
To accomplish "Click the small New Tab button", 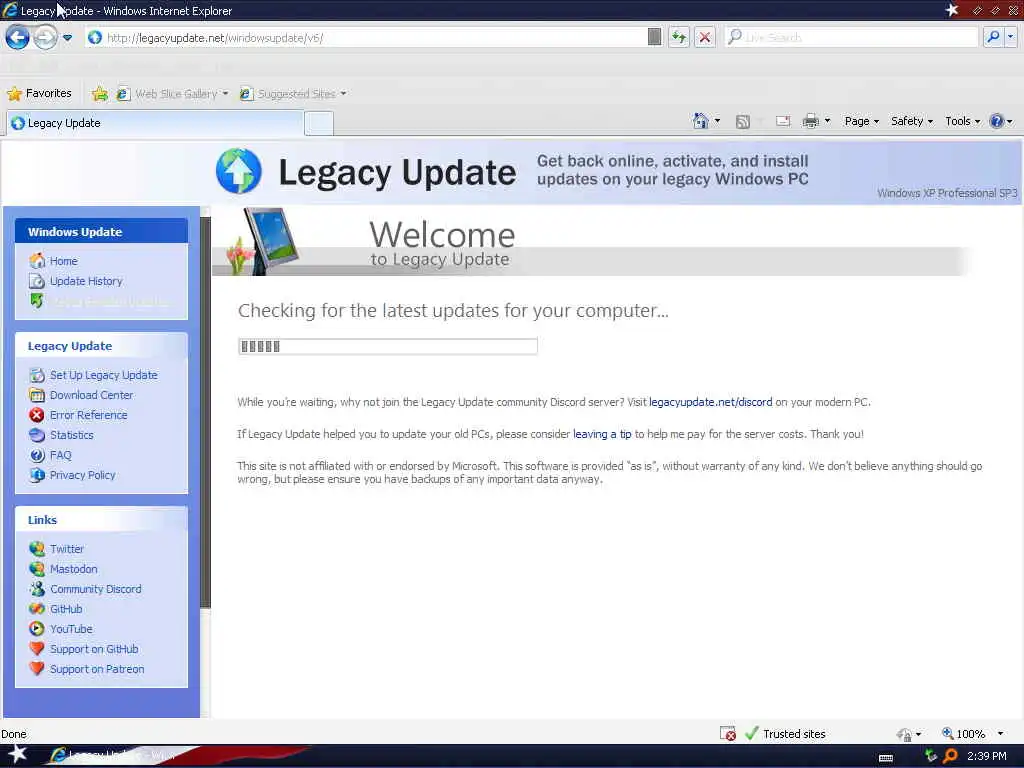I will [319, 123].
